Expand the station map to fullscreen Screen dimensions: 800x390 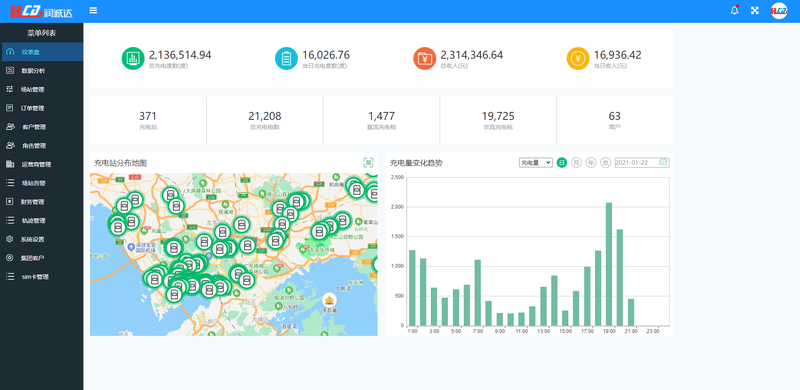(x=368, y=162)
